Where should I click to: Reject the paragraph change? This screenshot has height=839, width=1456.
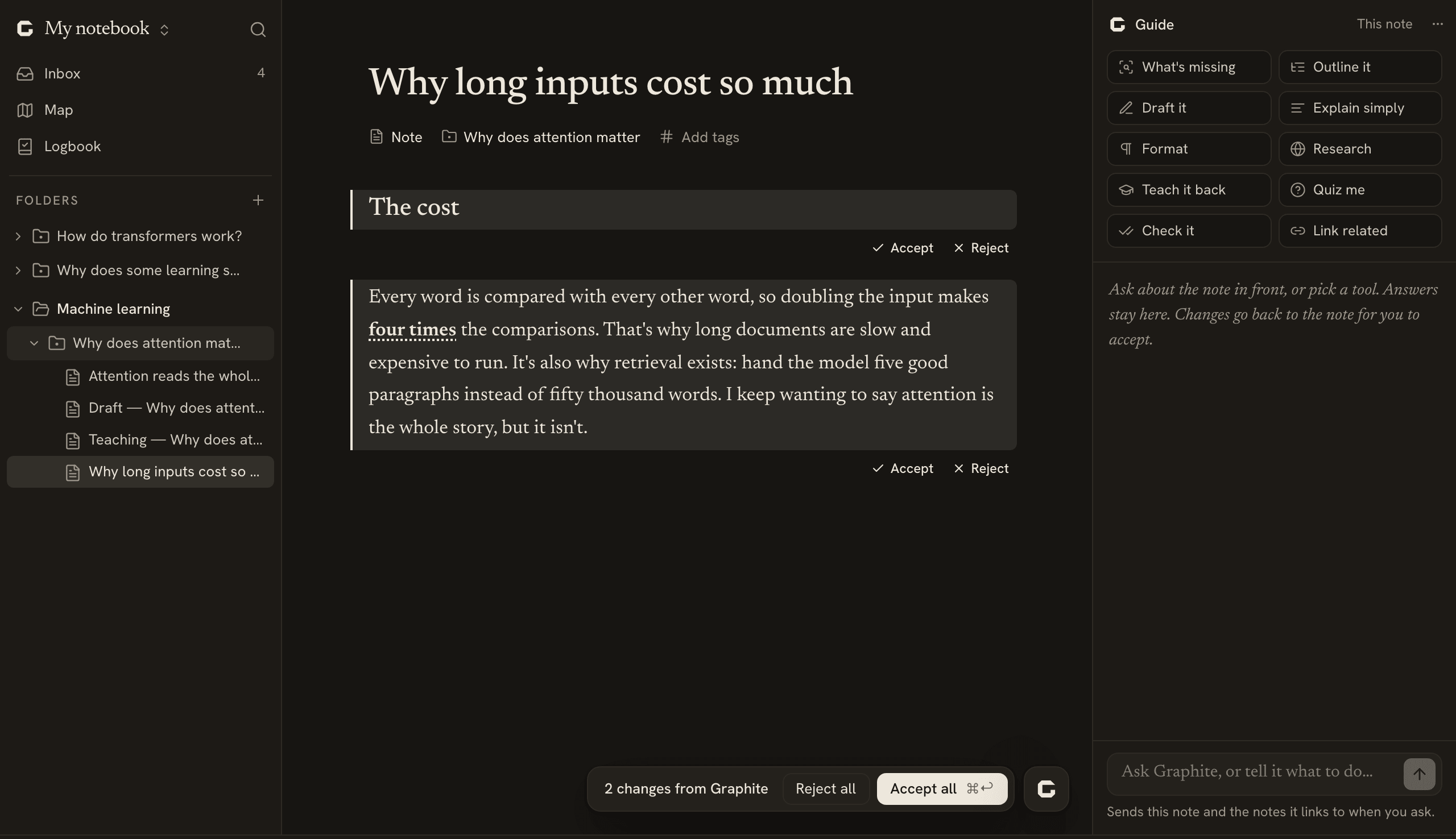[981, 468]
